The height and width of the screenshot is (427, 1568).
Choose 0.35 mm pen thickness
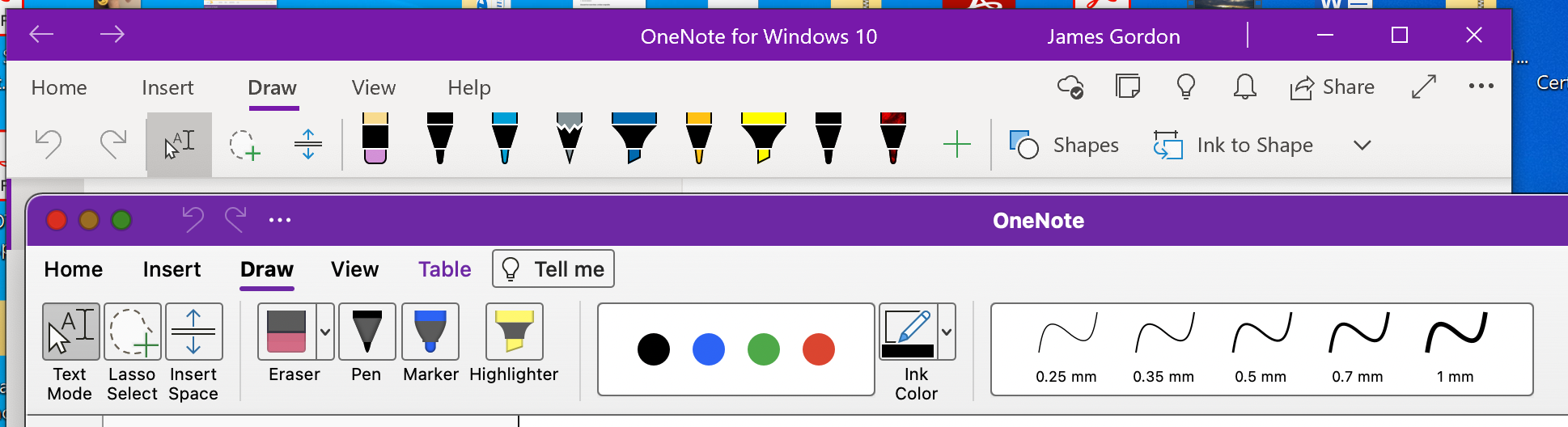click(x=1163, y=349)
